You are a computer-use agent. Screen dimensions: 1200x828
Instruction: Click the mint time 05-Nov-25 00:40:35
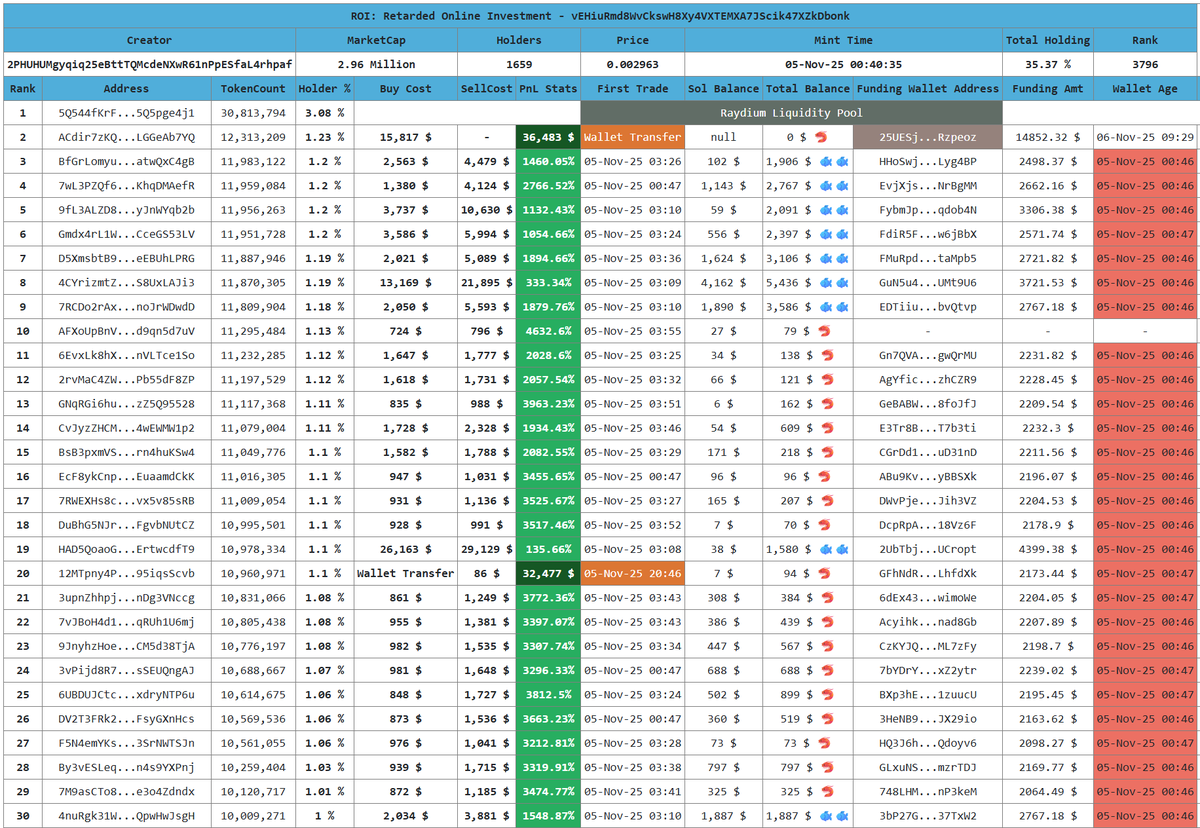click(x=844, y=64)
